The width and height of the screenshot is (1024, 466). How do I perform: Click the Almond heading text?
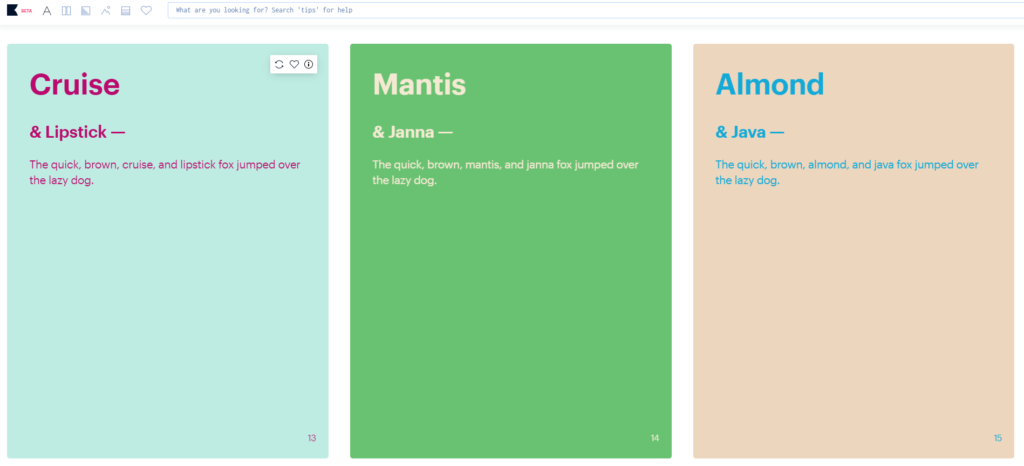tap(770, 84)
